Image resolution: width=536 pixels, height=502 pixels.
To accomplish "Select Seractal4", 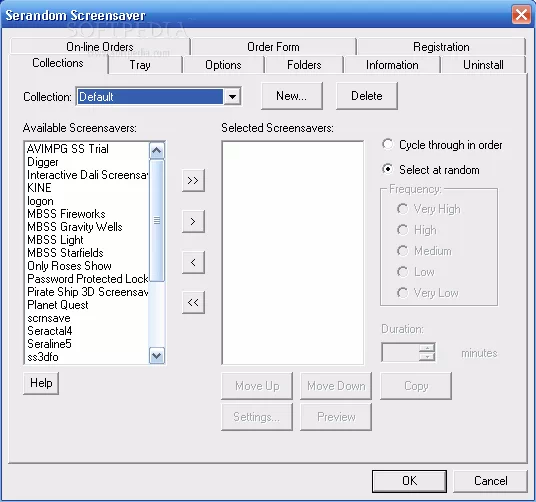I will point(87,331).
